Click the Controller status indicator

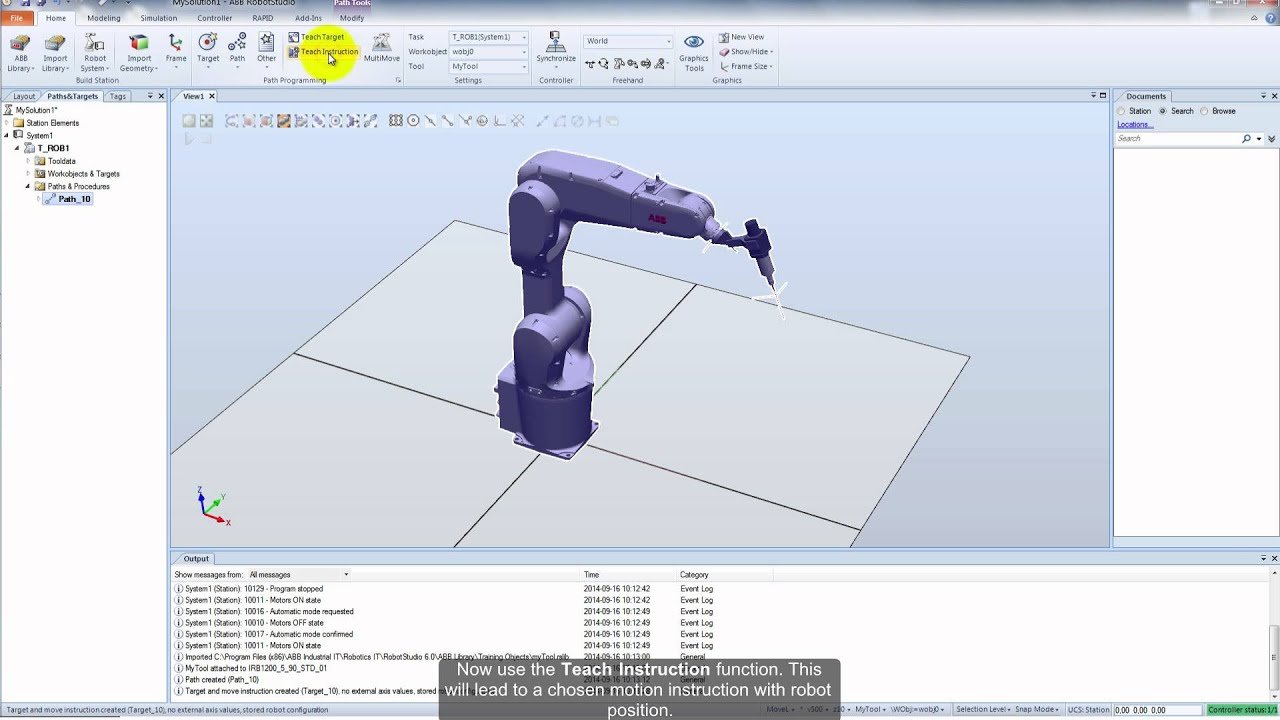pyautogui.click(x=1242, y=710)
